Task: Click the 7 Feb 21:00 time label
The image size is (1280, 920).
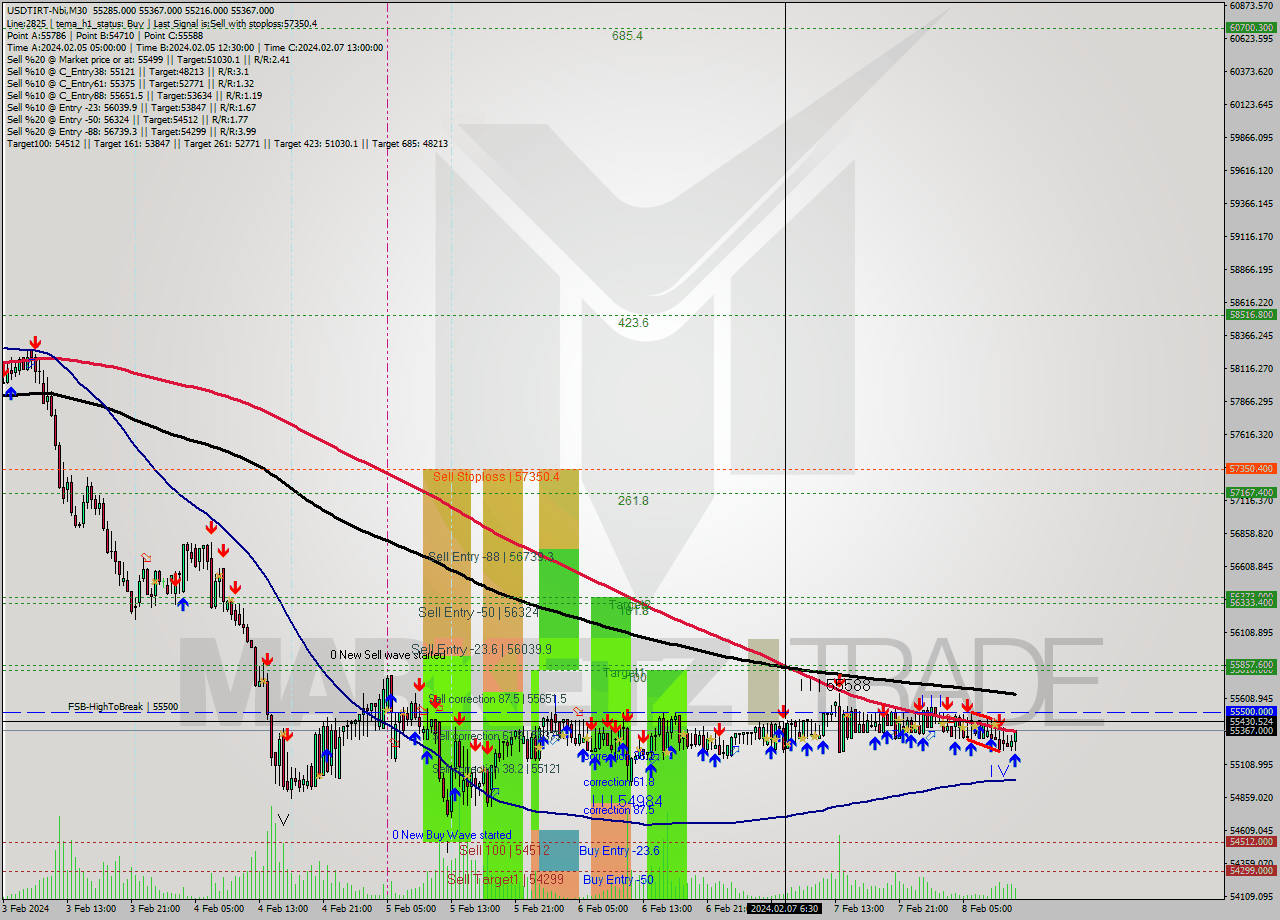Action: pyautogui.click(x=923, y=909)
